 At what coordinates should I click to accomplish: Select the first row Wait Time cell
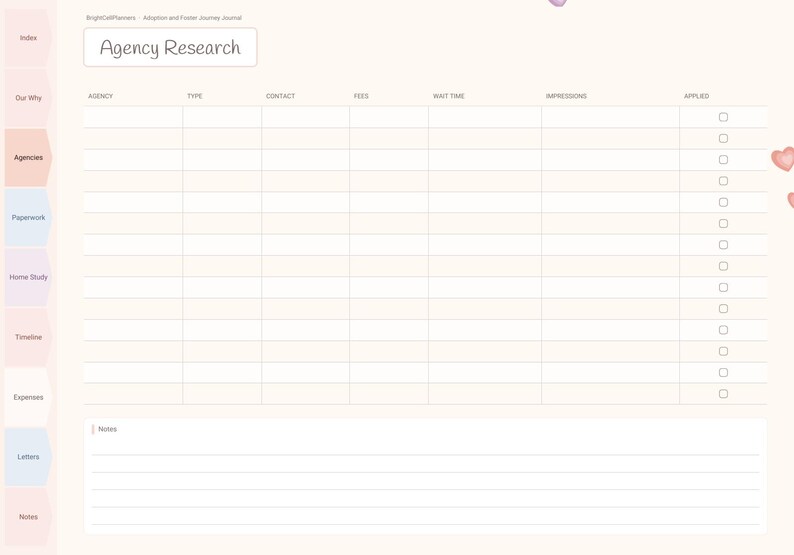485,117
